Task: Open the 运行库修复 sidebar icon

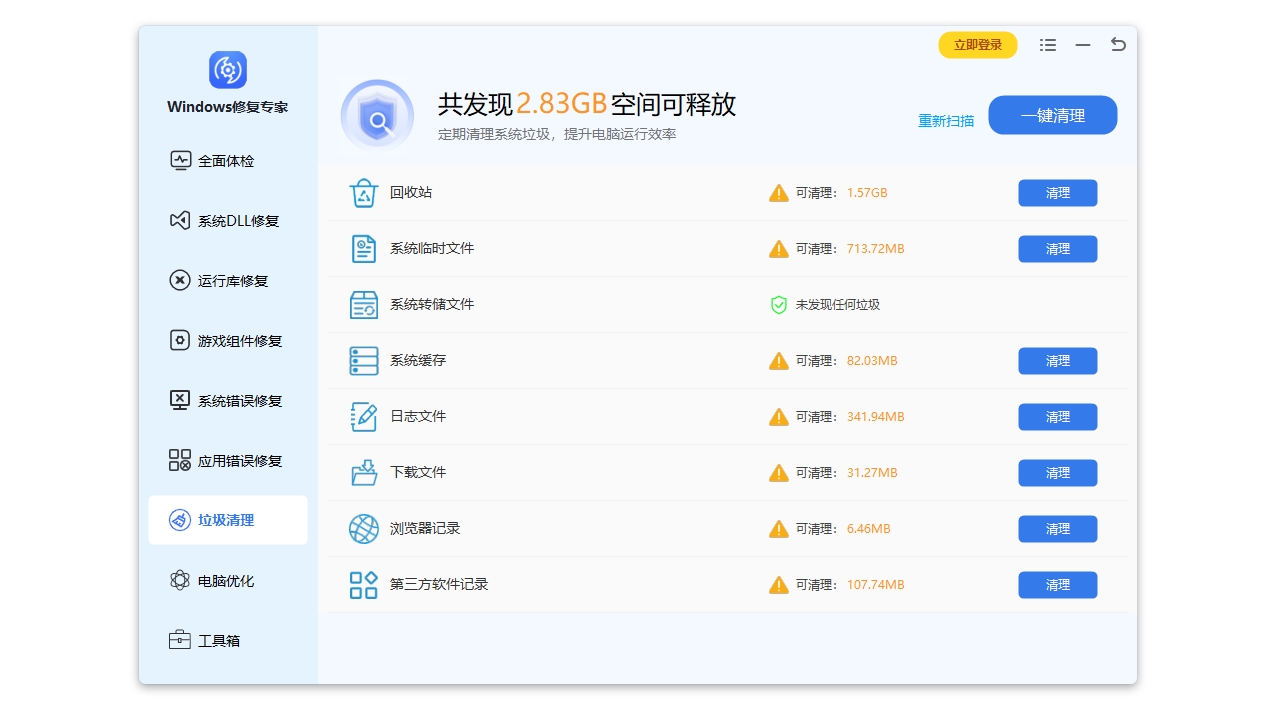Action: pos(181,281)
